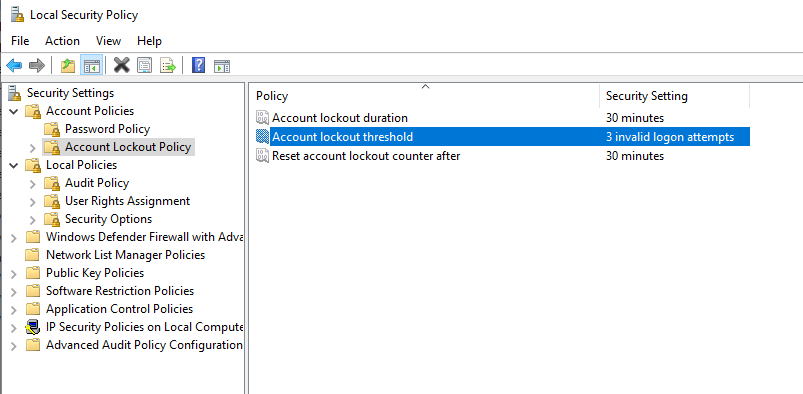Select the Local Policies tree item

(x=81, y=165)
